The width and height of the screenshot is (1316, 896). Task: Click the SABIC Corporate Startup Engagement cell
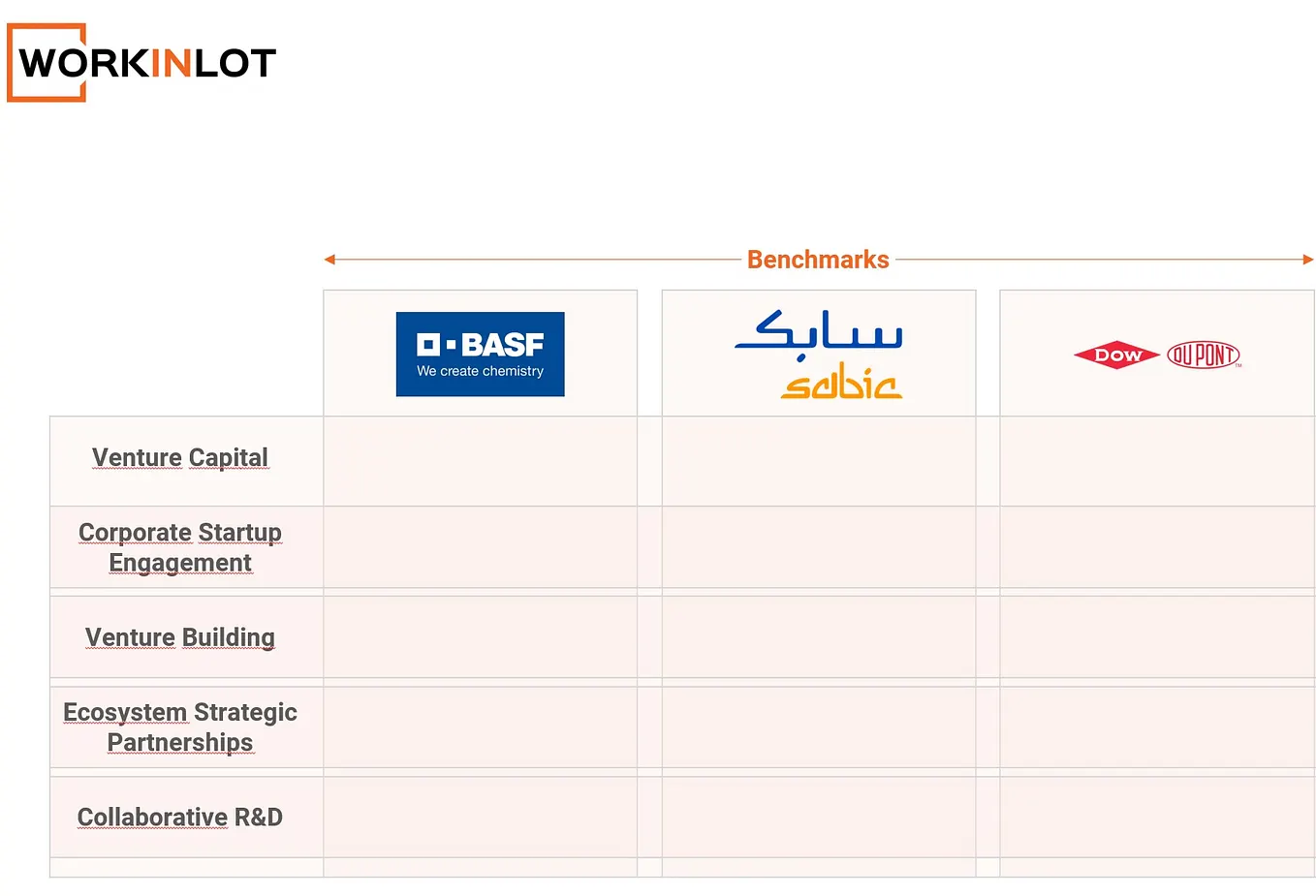(x=819, y=546)
